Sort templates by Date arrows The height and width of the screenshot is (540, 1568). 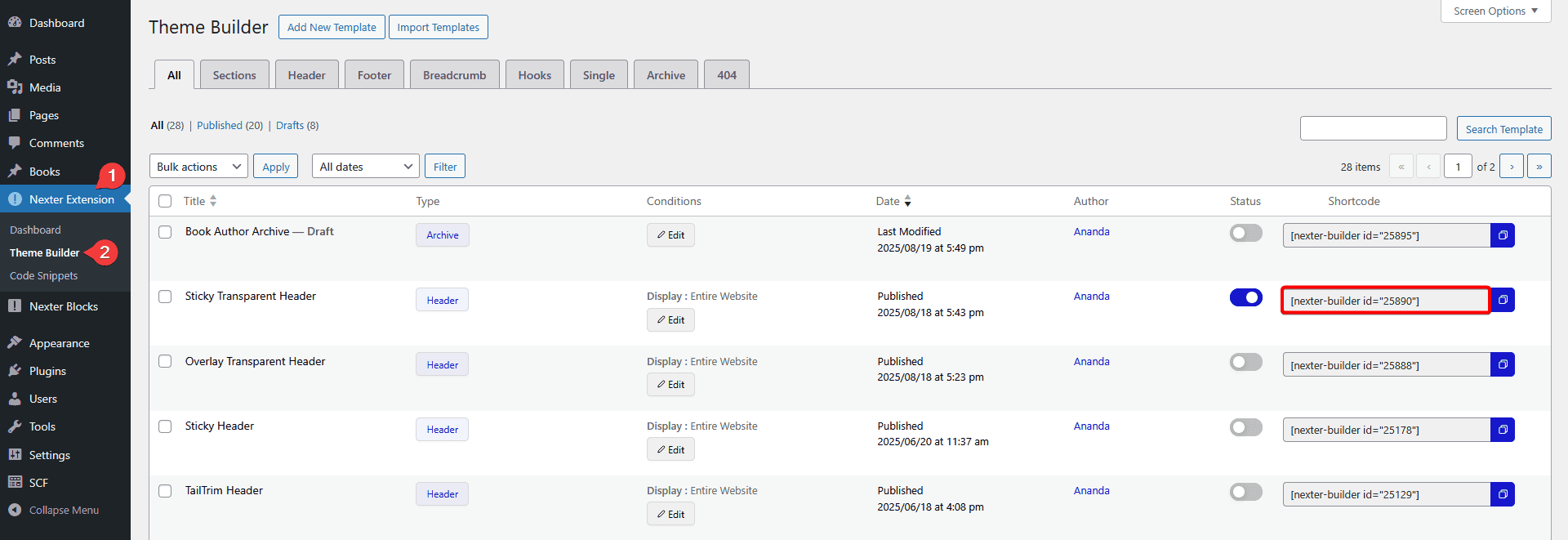907,201
